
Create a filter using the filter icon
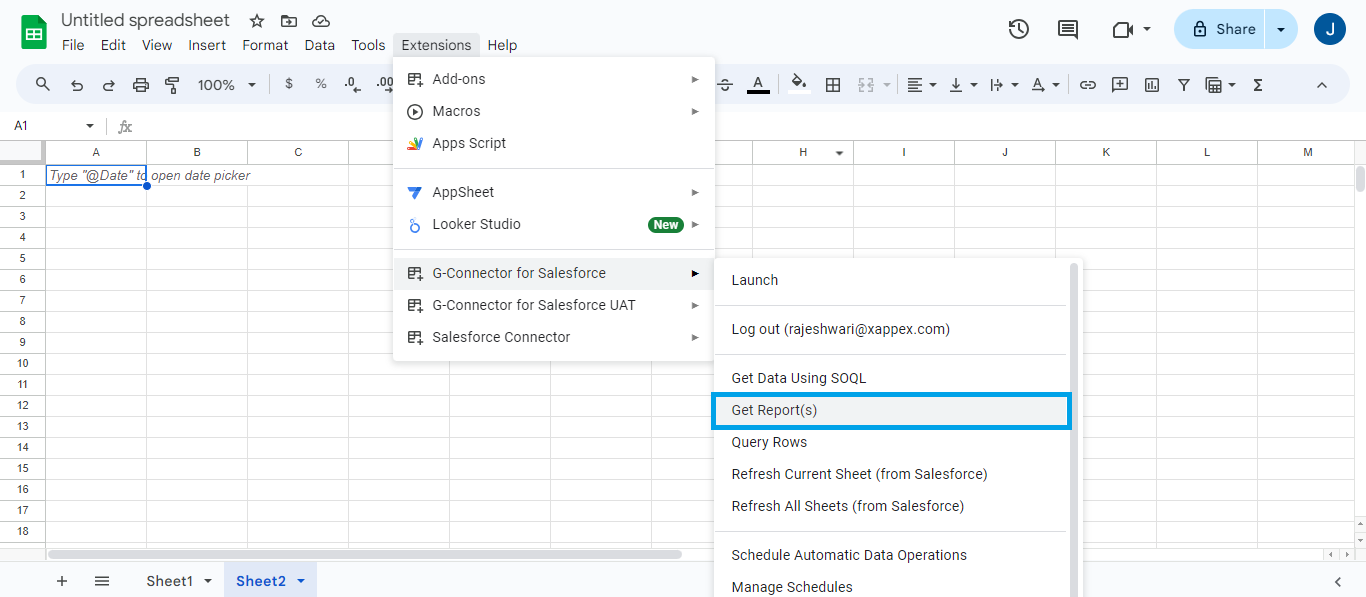coord(1184,84)
